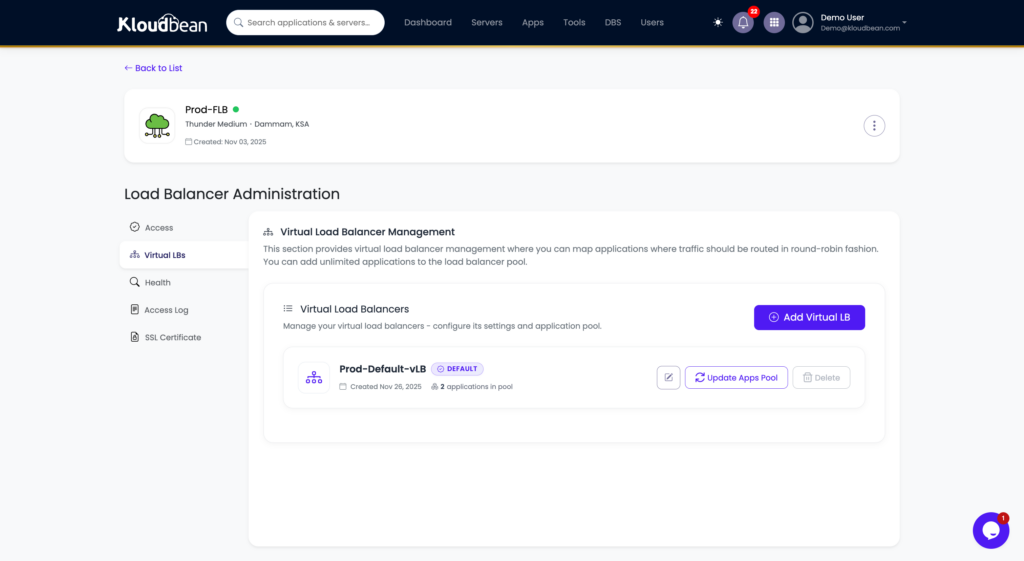Click the search magnifier icon

(x=238, y=22)
